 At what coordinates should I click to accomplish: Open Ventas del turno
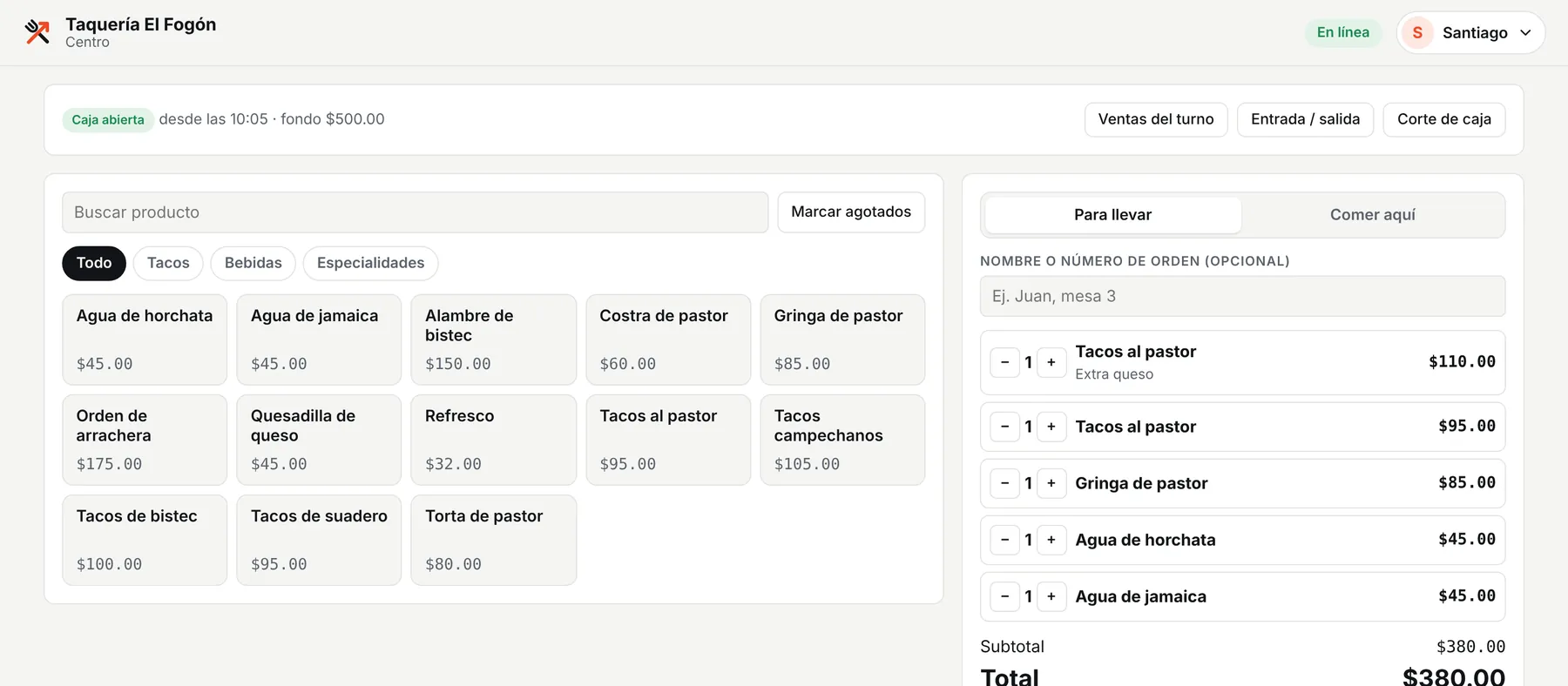click(x=1156, y=119)
